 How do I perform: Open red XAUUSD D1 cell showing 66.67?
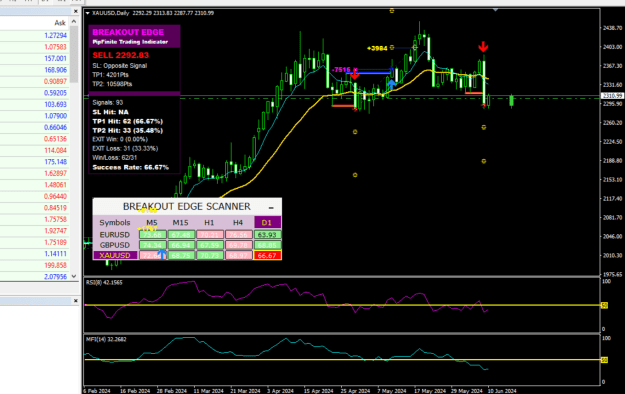click(x=267, y=255)
